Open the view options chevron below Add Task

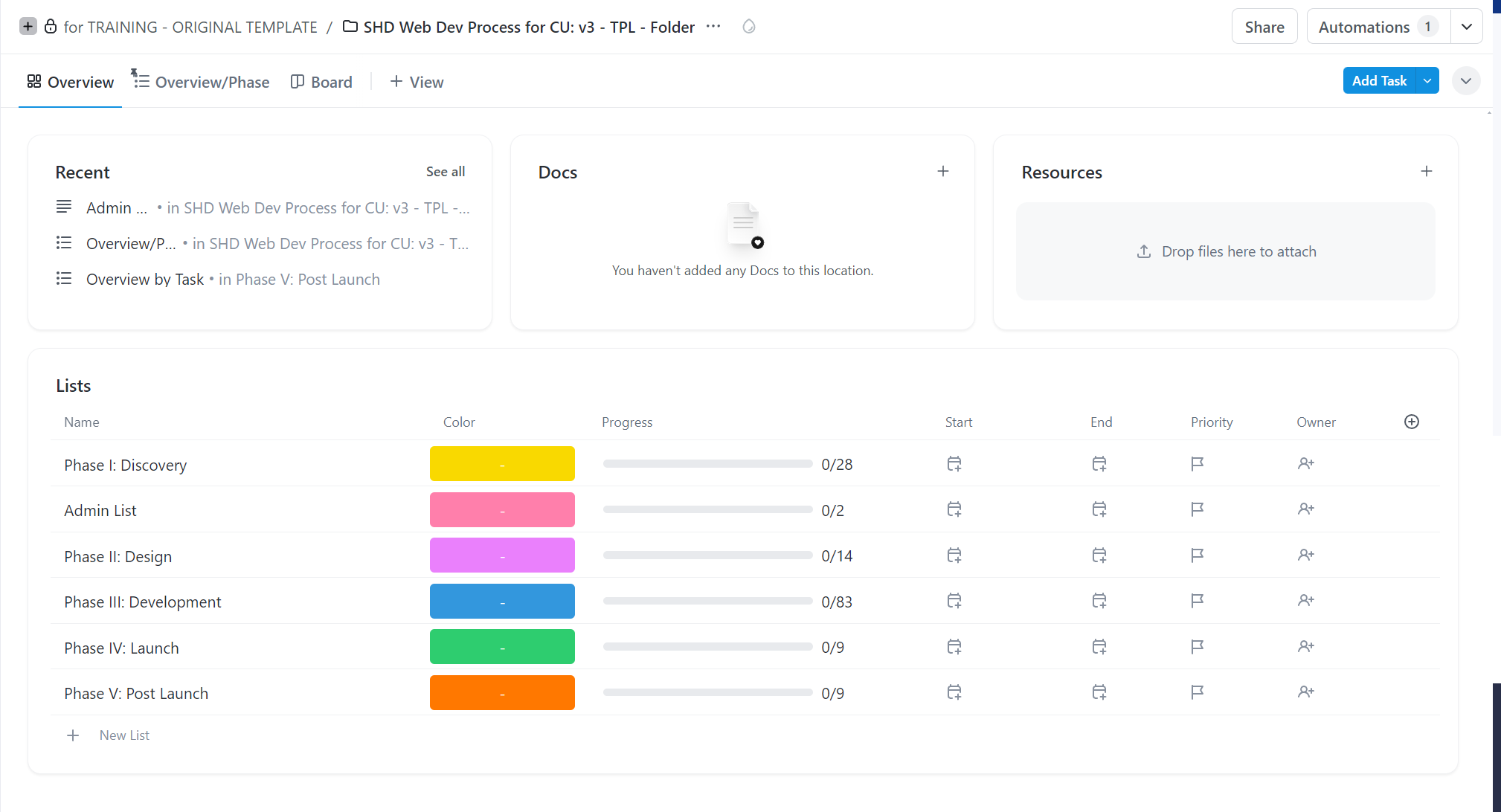pyautogui.click(x=1466, y=80)
